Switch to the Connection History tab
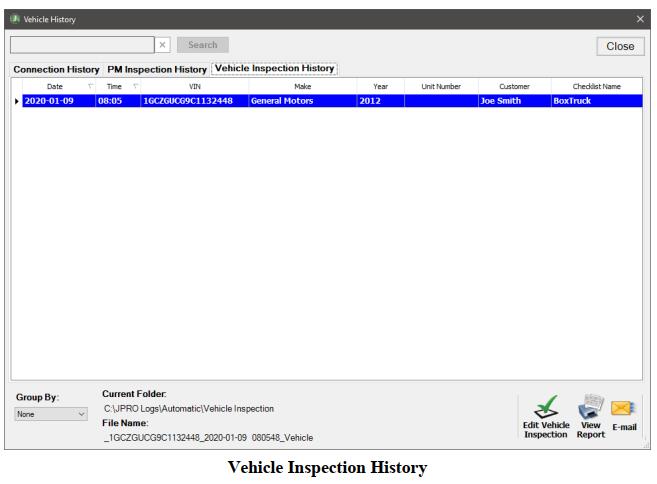The height and width of the screenshot is (484, 657). 56,70
